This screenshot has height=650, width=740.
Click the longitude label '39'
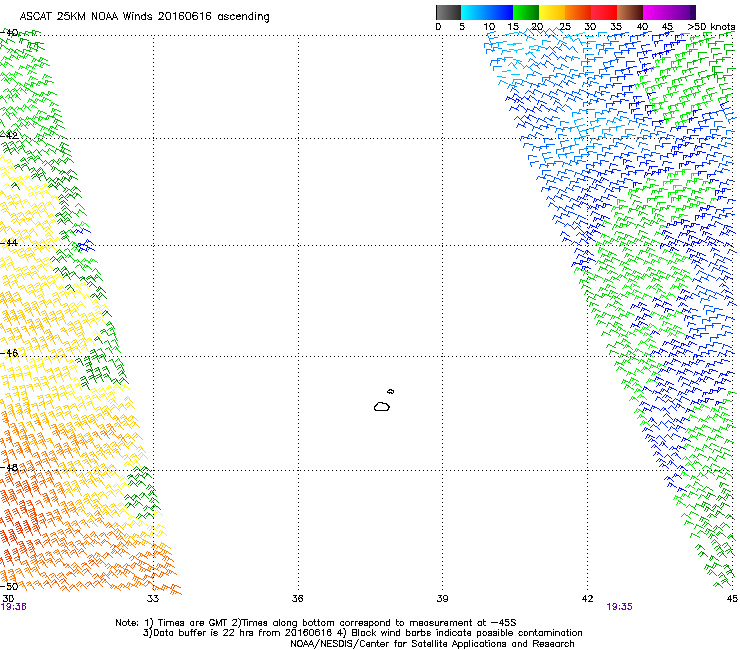(442, 599)
